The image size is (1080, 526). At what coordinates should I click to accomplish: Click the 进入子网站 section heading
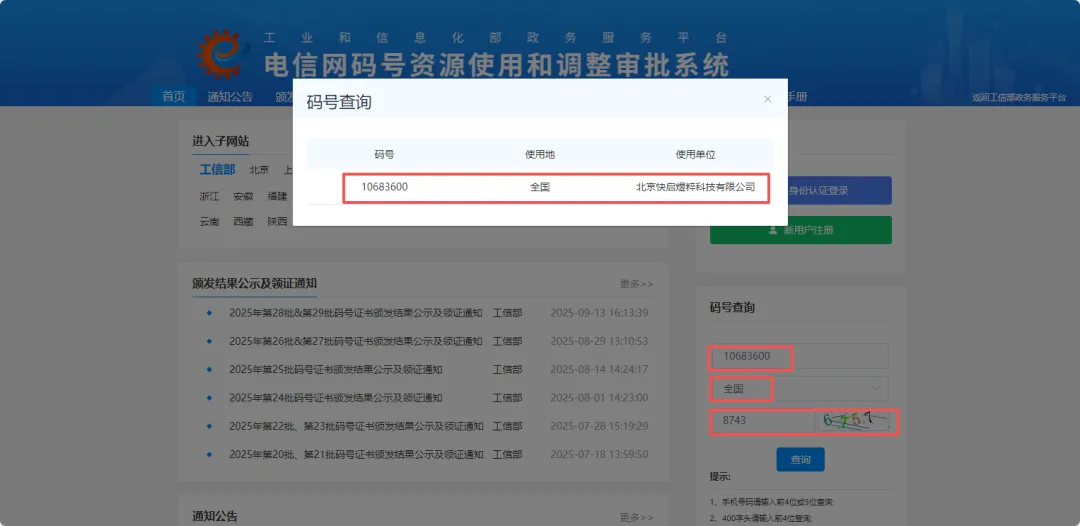click(220, 141)
